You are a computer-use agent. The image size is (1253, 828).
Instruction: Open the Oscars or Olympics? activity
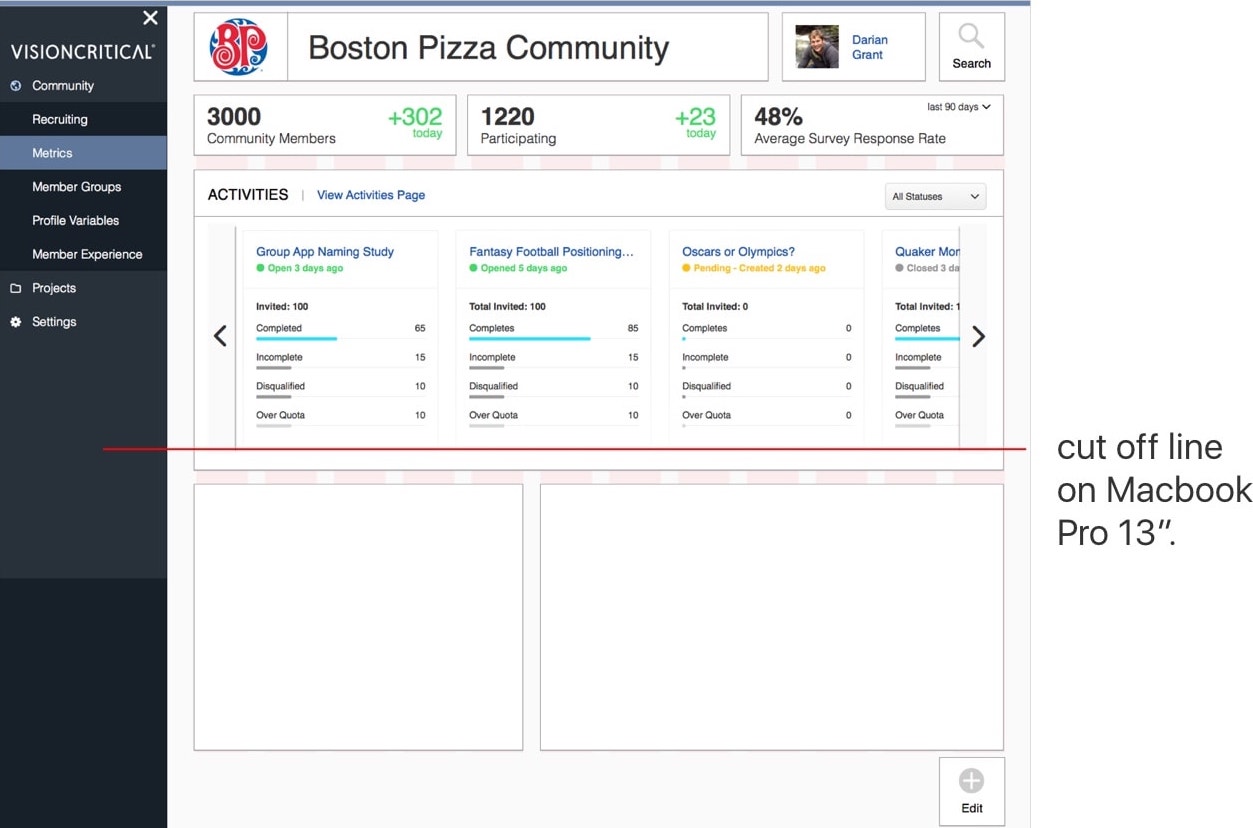(738, 252)
